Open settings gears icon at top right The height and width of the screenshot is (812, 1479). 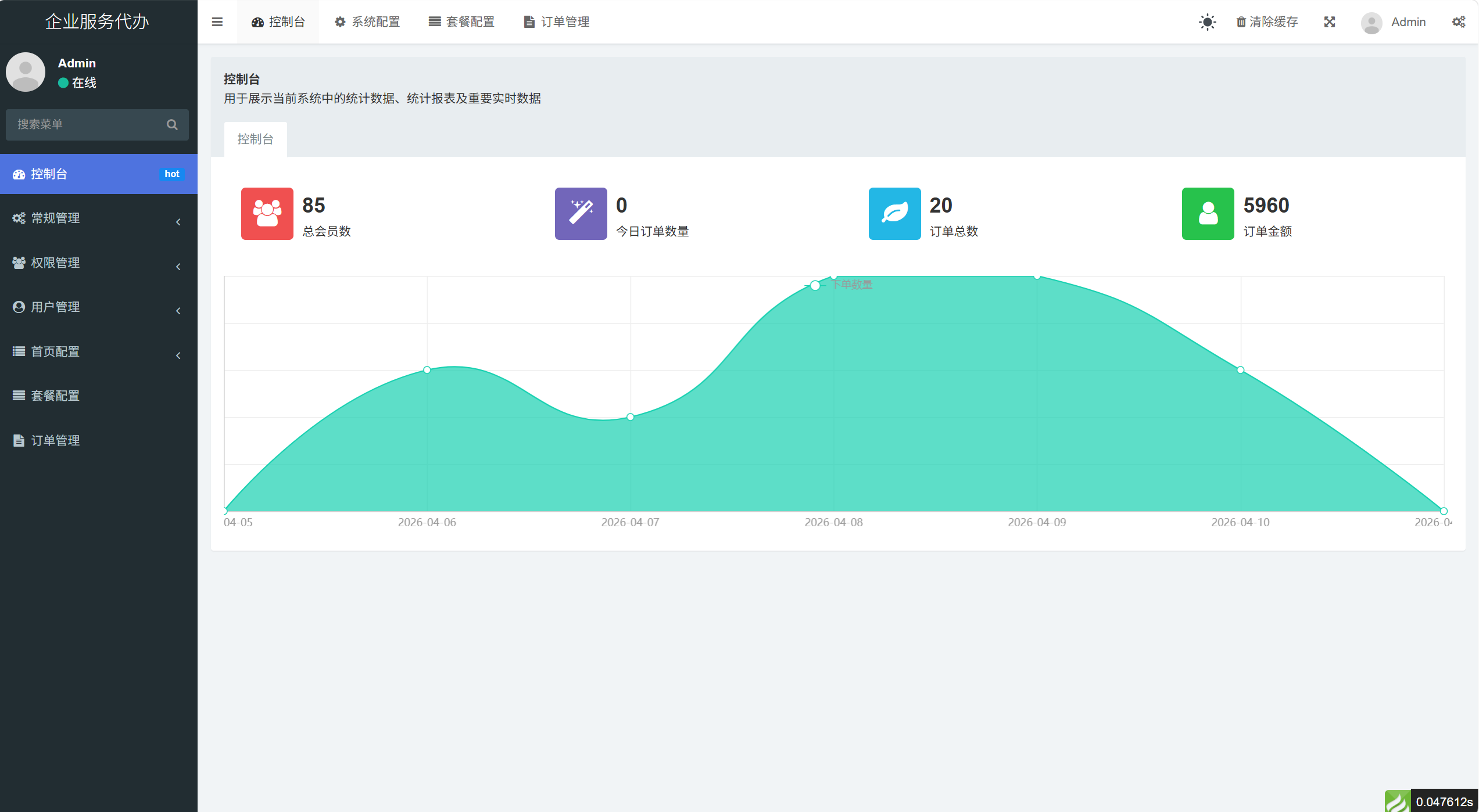[x=1458, y=22]
